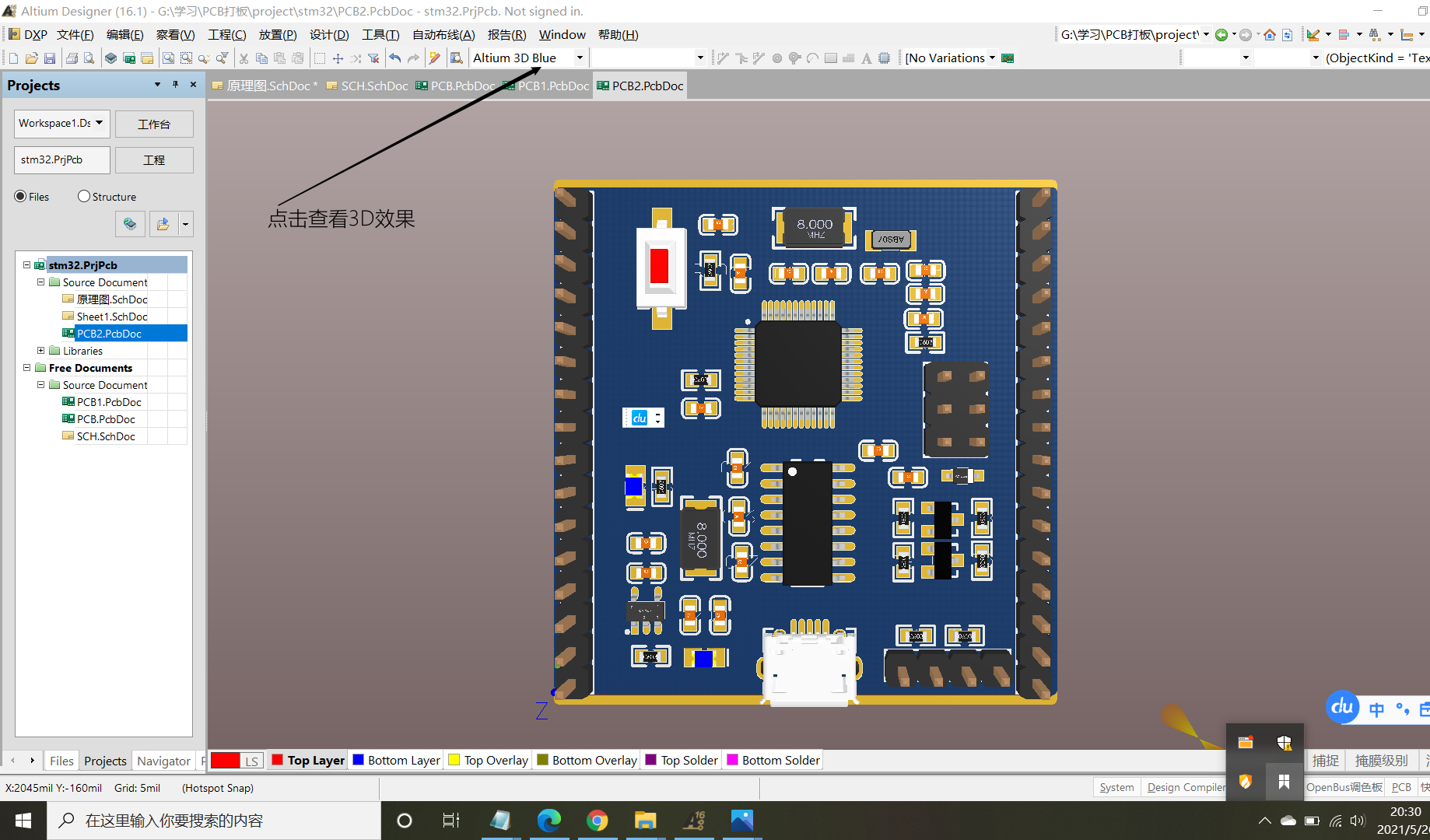
Task: Click the Windows Start button
Action: (x=23, y=821)
